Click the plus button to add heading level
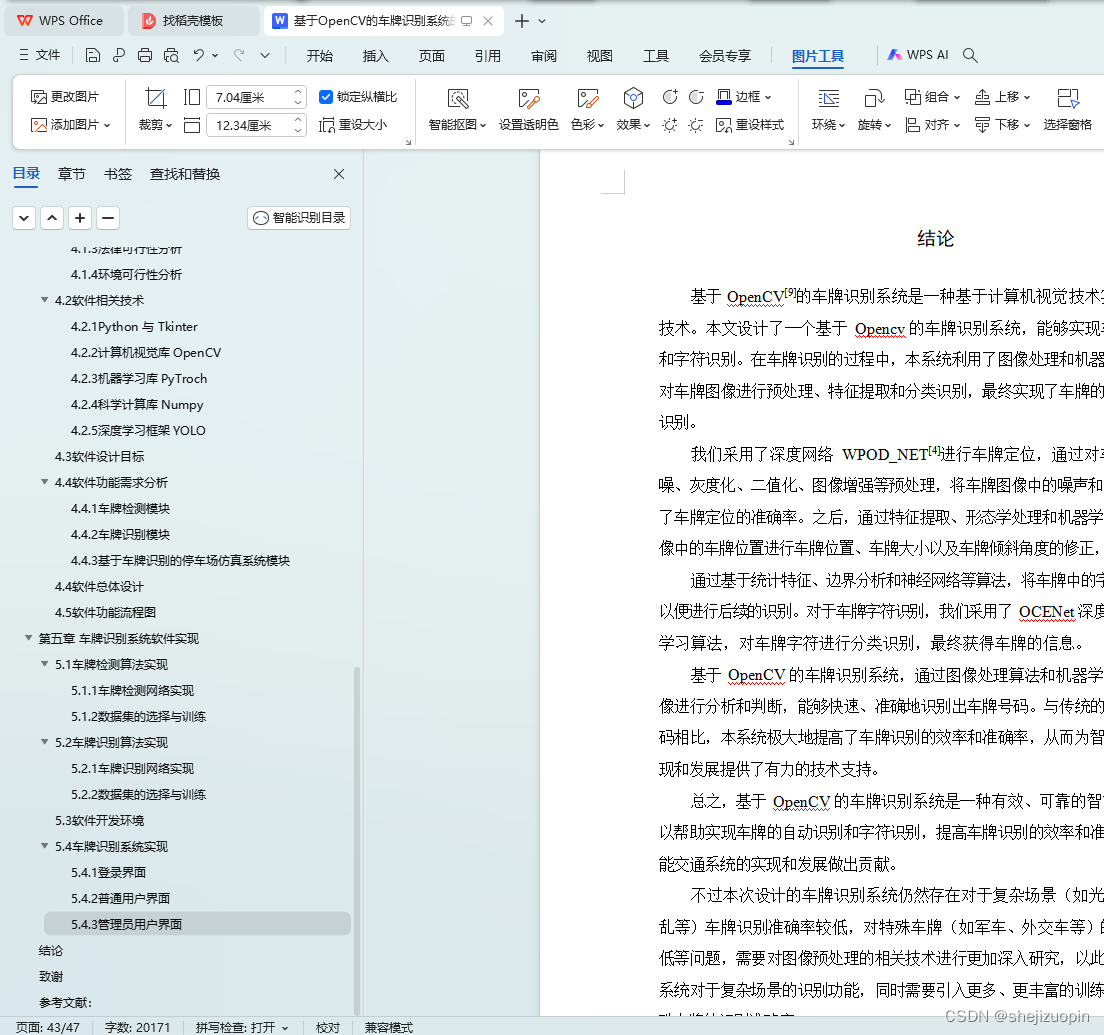Image resolution: width=1104 pixels, height=1035 pixels. (80, 218)
